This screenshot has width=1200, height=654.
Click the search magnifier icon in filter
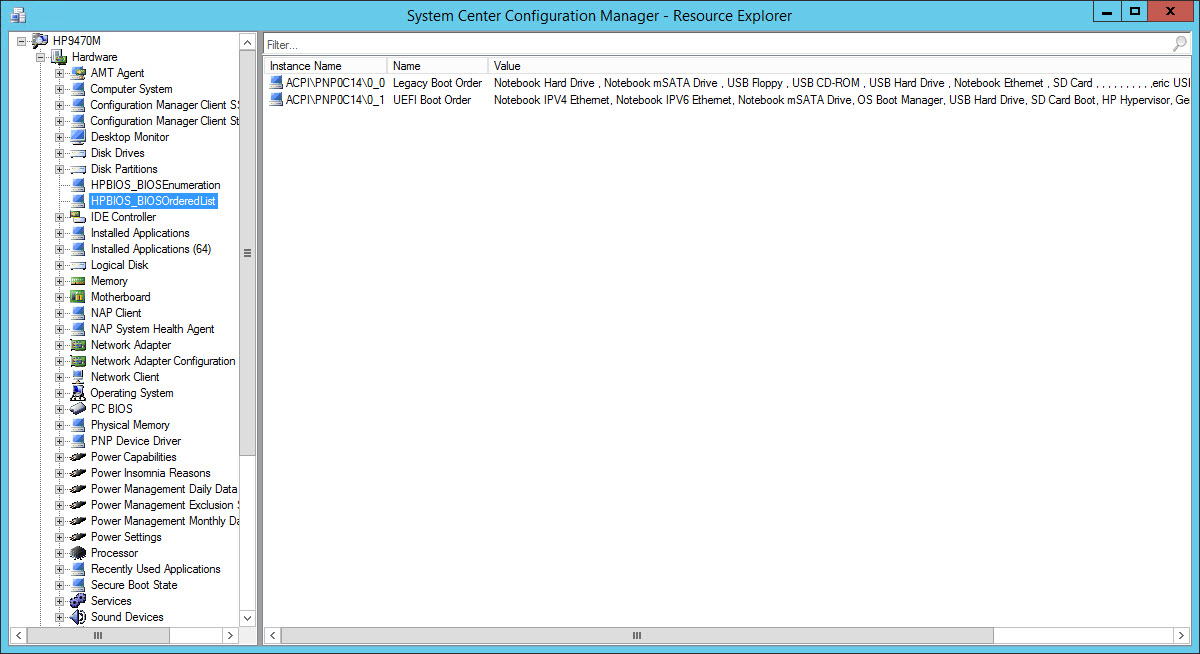1180,45
